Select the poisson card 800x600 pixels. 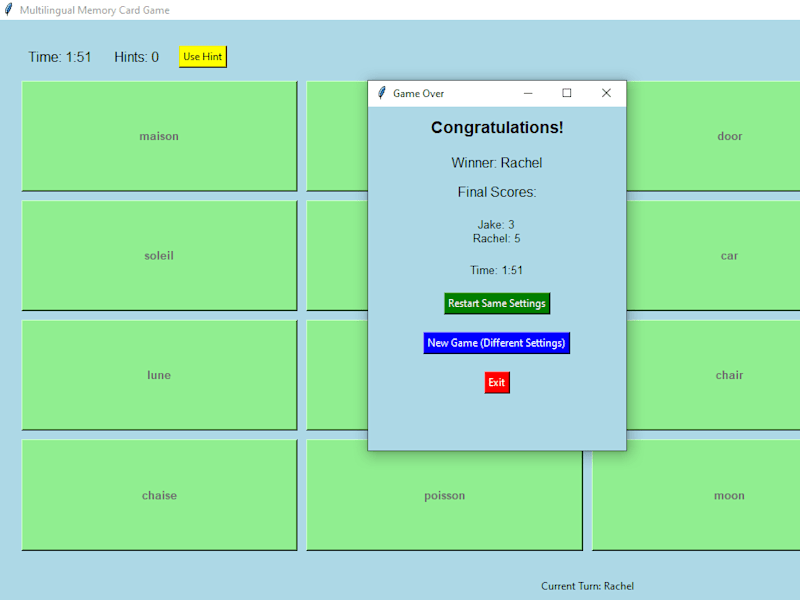pyautogui.click(x=444, y=495)
